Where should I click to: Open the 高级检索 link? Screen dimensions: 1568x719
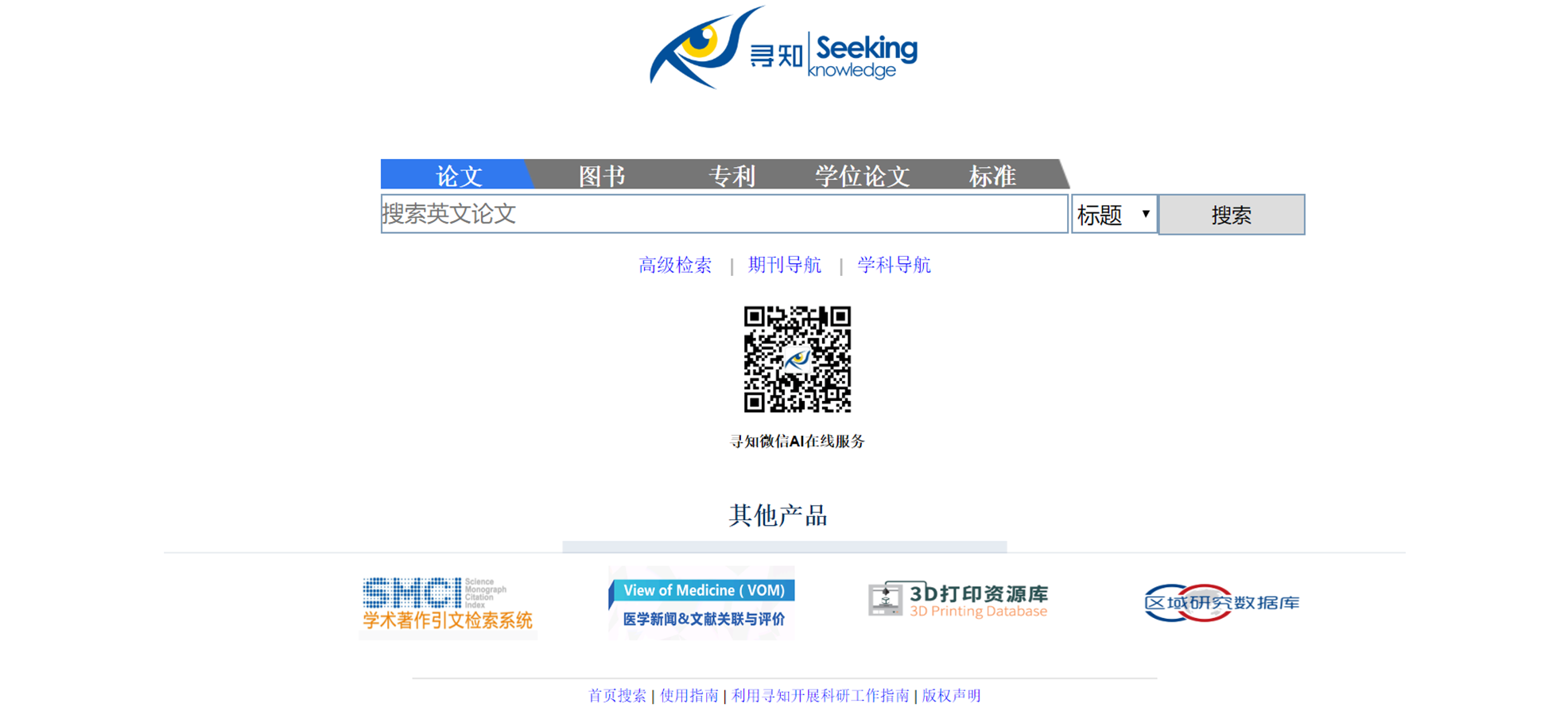(675, 265)
